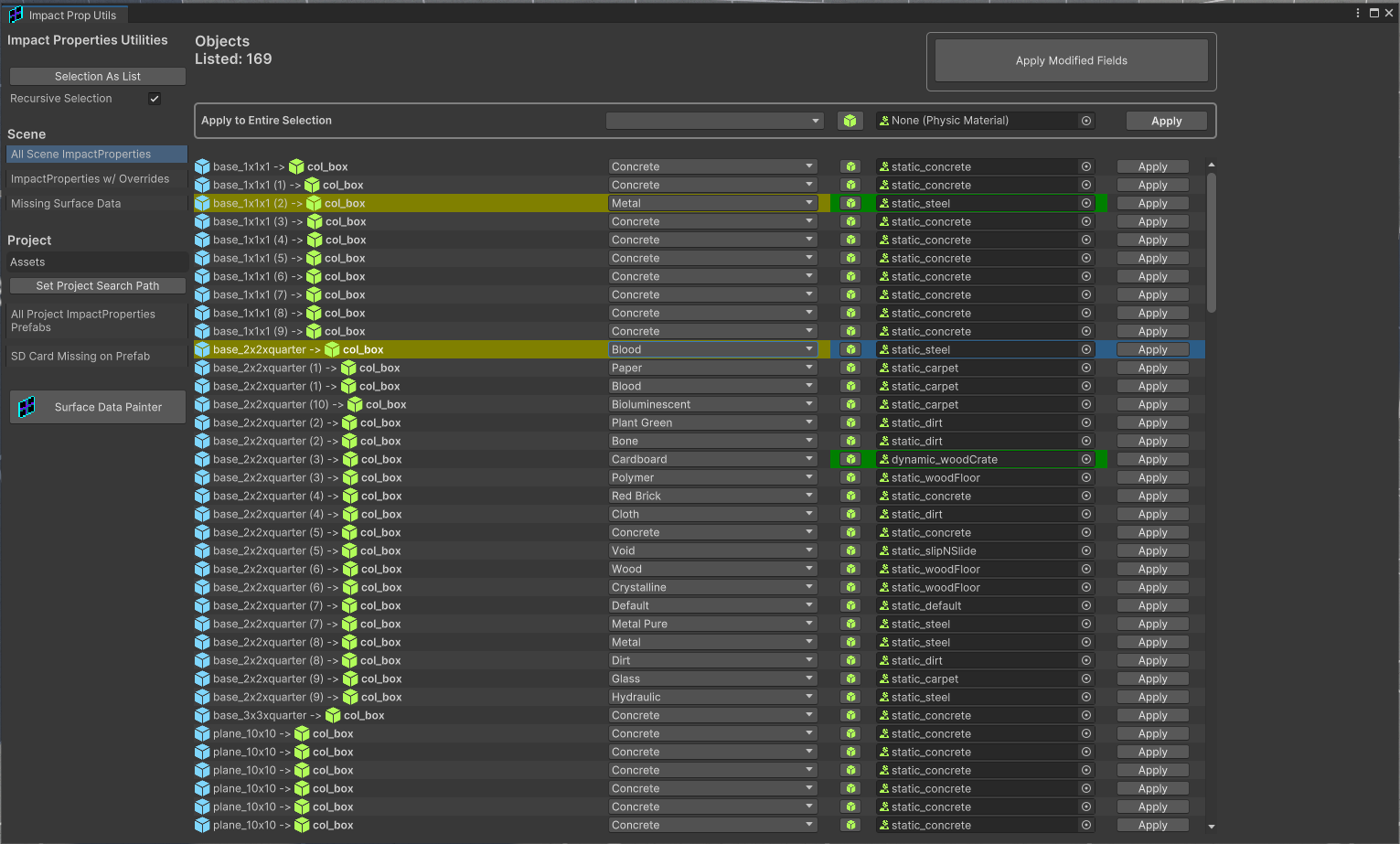Open the window's three-dot options menu
Image resolution: width=1400 pixels, height=844 pixels.
coord(1357,13)
